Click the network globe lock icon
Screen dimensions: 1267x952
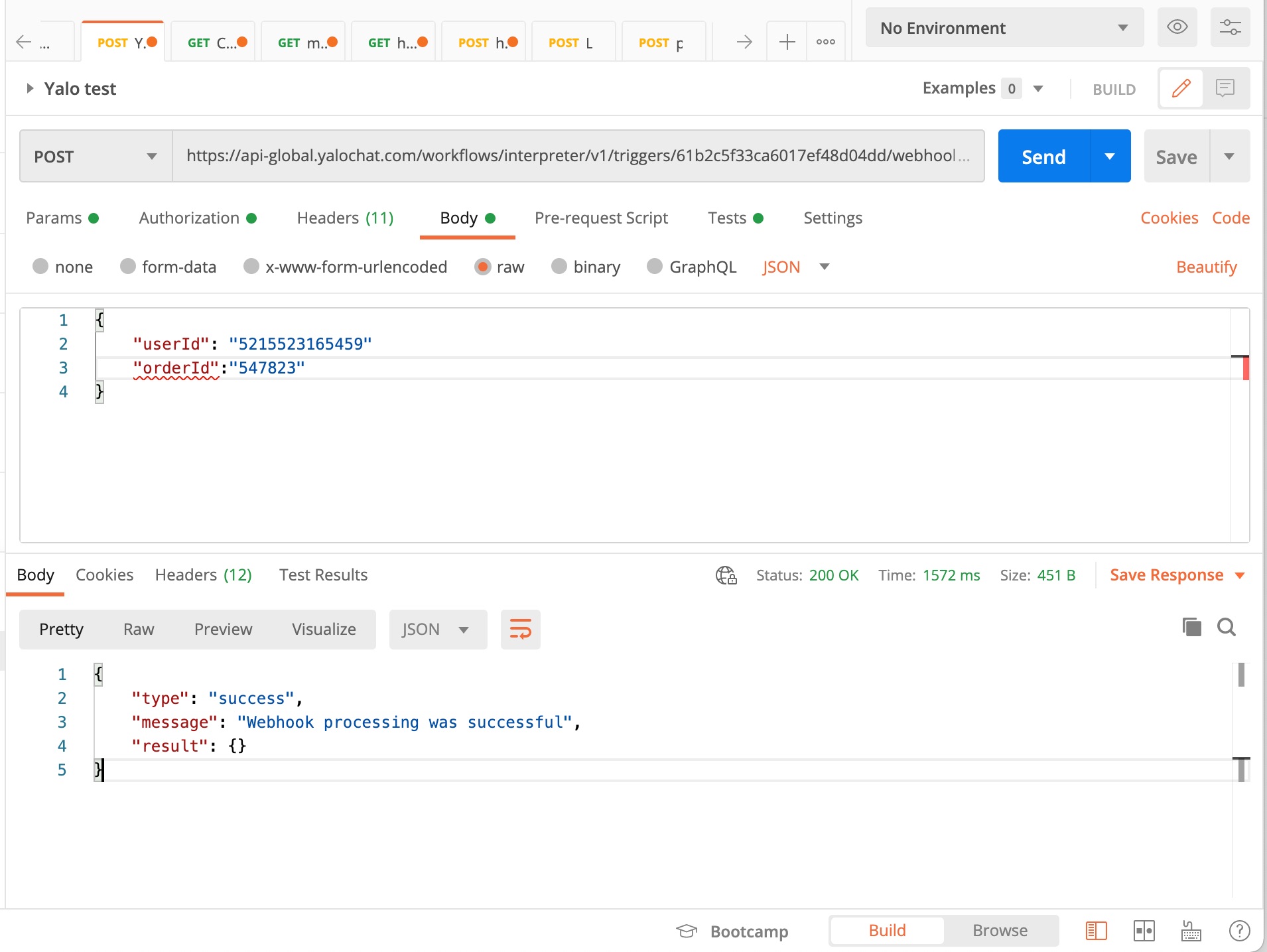click(726, 575)
